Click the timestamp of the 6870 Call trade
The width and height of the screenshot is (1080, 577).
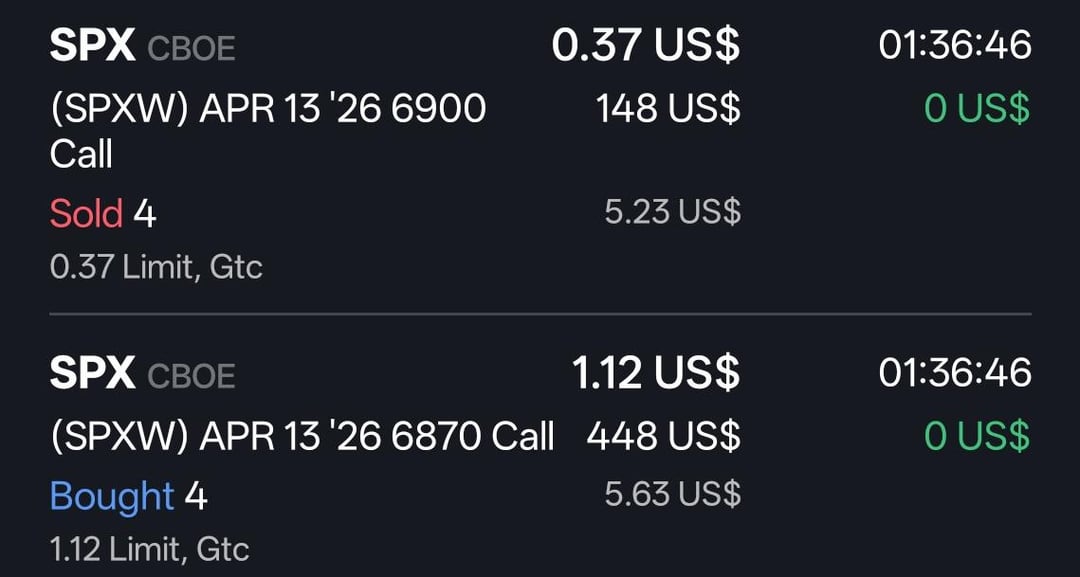click(x=954, y=374)
